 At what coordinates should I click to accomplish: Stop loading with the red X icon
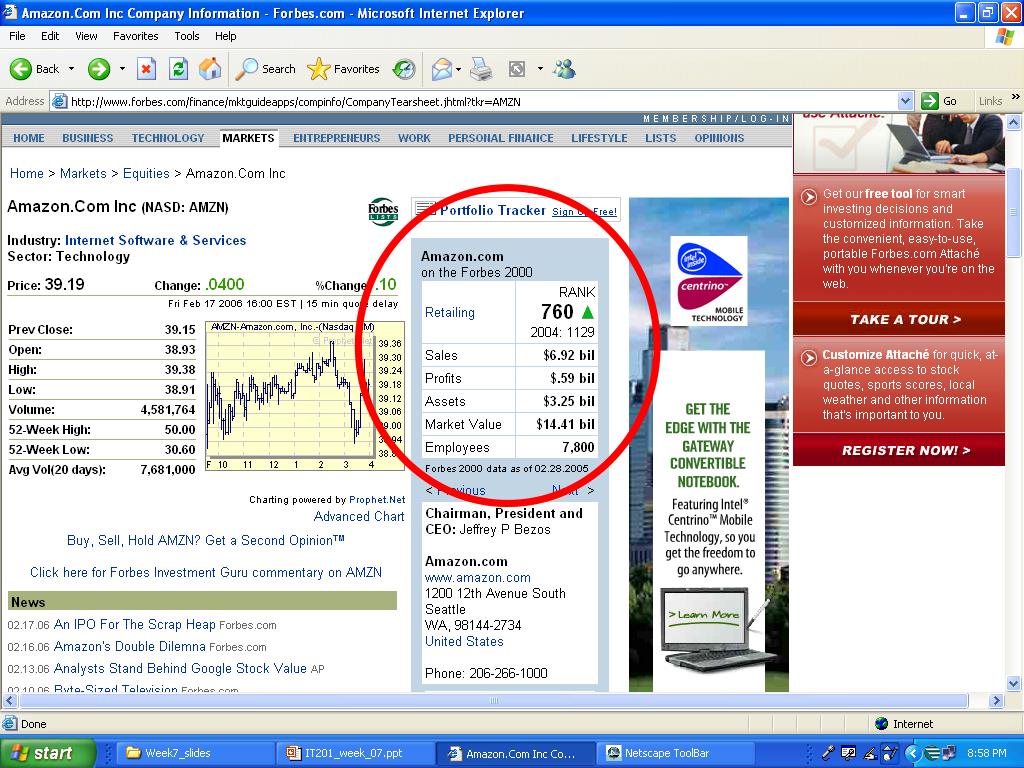146,69
